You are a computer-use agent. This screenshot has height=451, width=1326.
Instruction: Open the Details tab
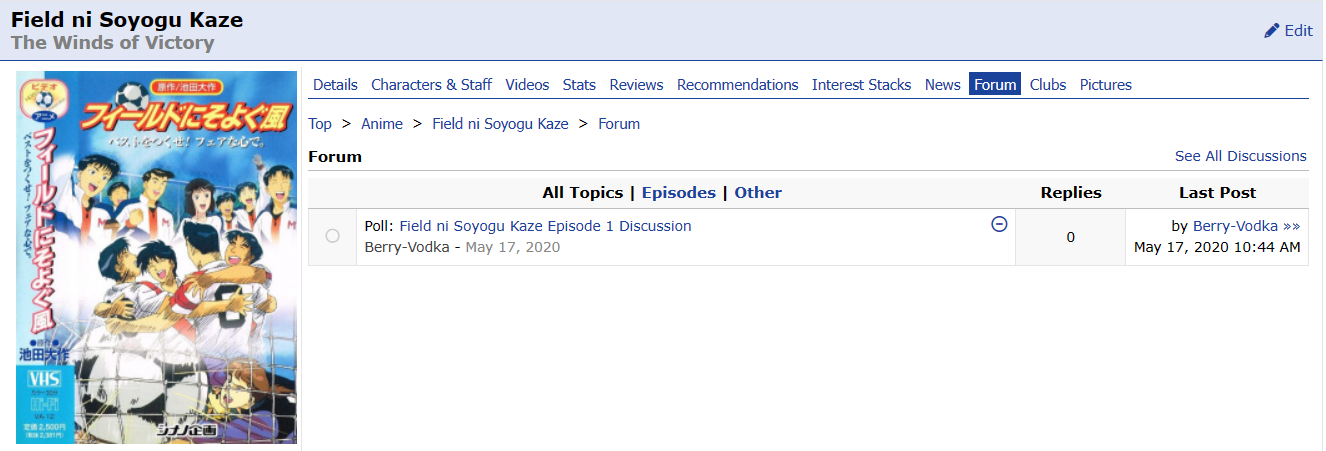pos(335,85)
